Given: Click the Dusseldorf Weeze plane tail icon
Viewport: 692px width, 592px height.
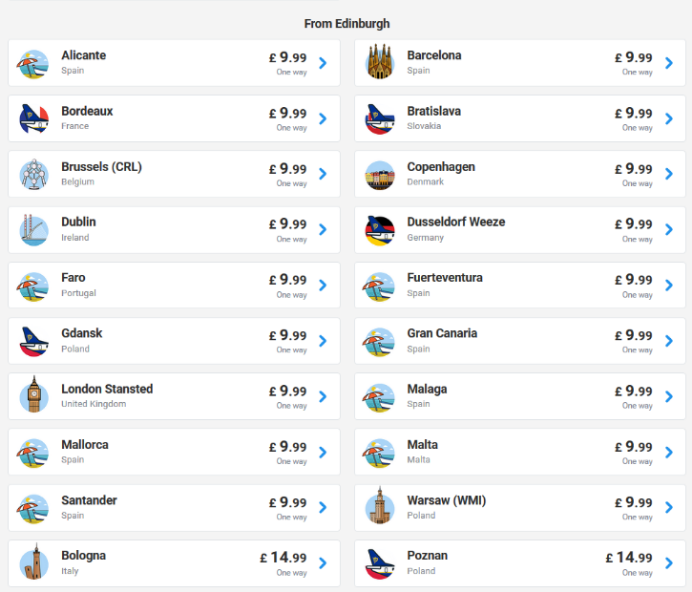Looking at the screenshot, I should click(x=380, y=230).
